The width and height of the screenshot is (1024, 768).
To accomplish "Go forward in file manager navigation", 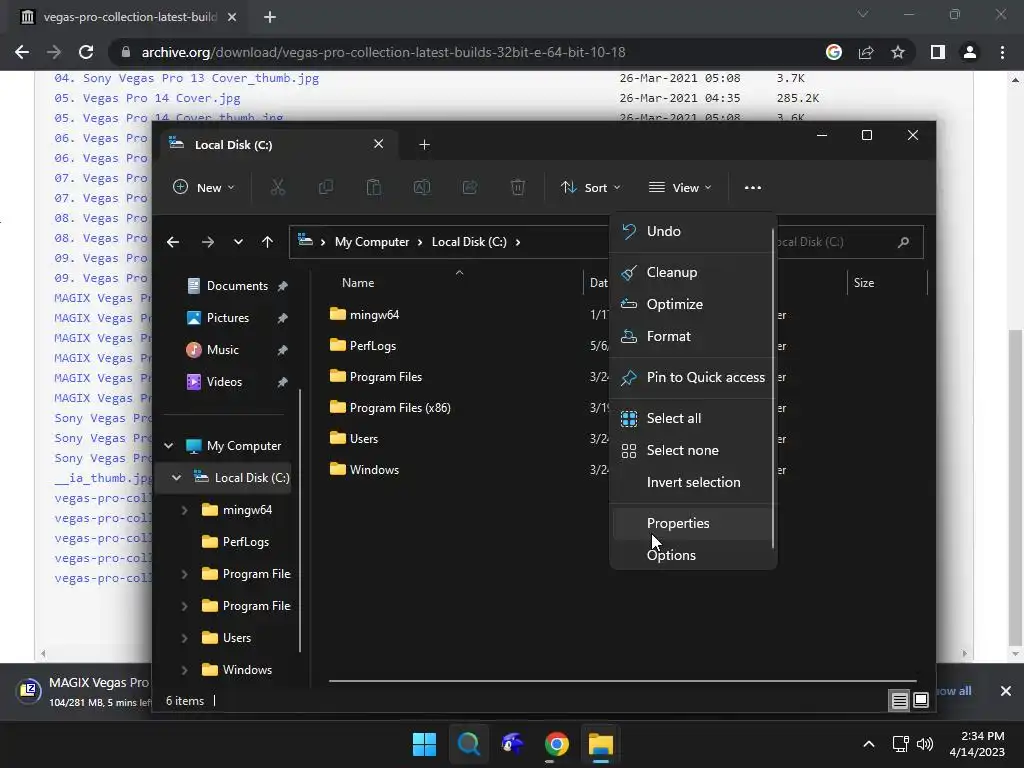I will coord(208,242).
